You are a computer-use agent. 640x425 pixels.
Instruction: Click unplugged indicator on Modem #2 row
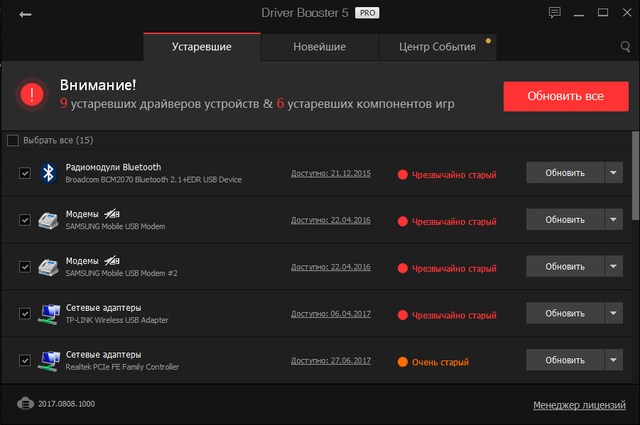tap(111, 260)
